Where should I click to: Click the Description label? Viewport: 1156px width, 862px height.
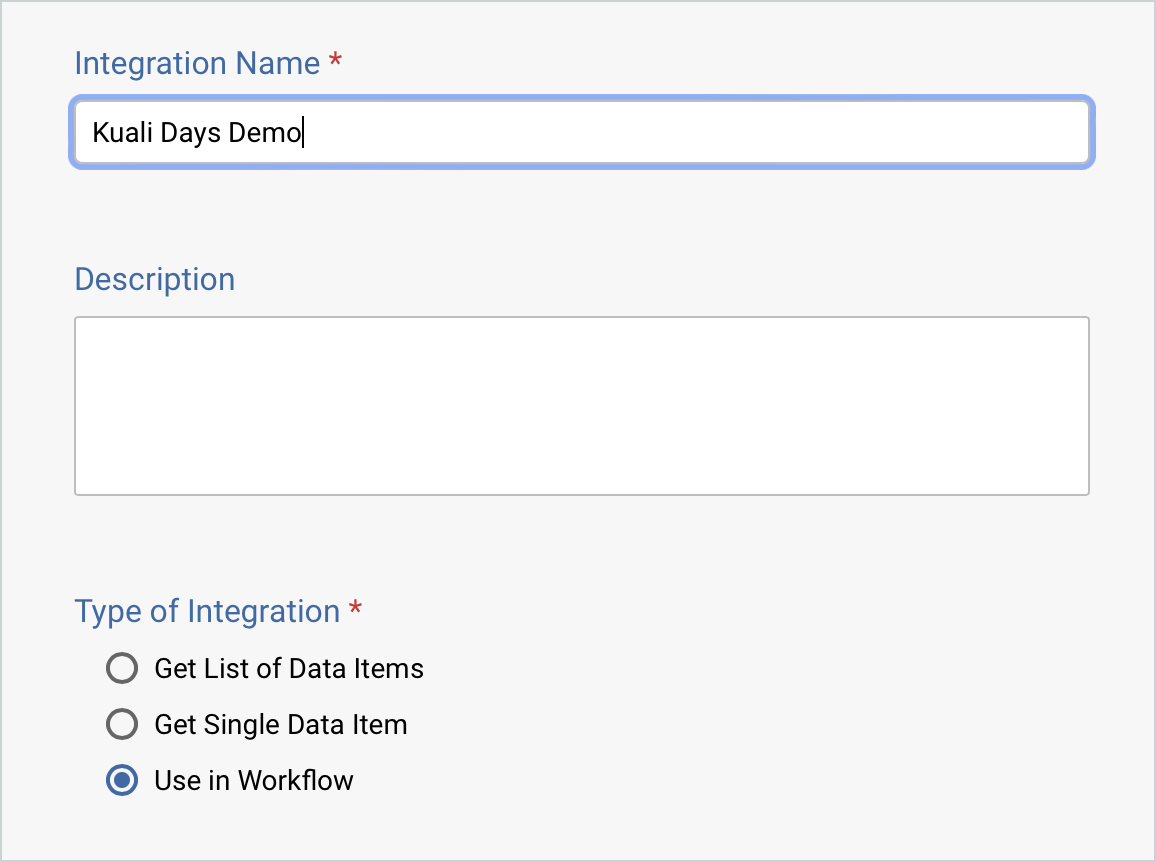click(154, 279)
